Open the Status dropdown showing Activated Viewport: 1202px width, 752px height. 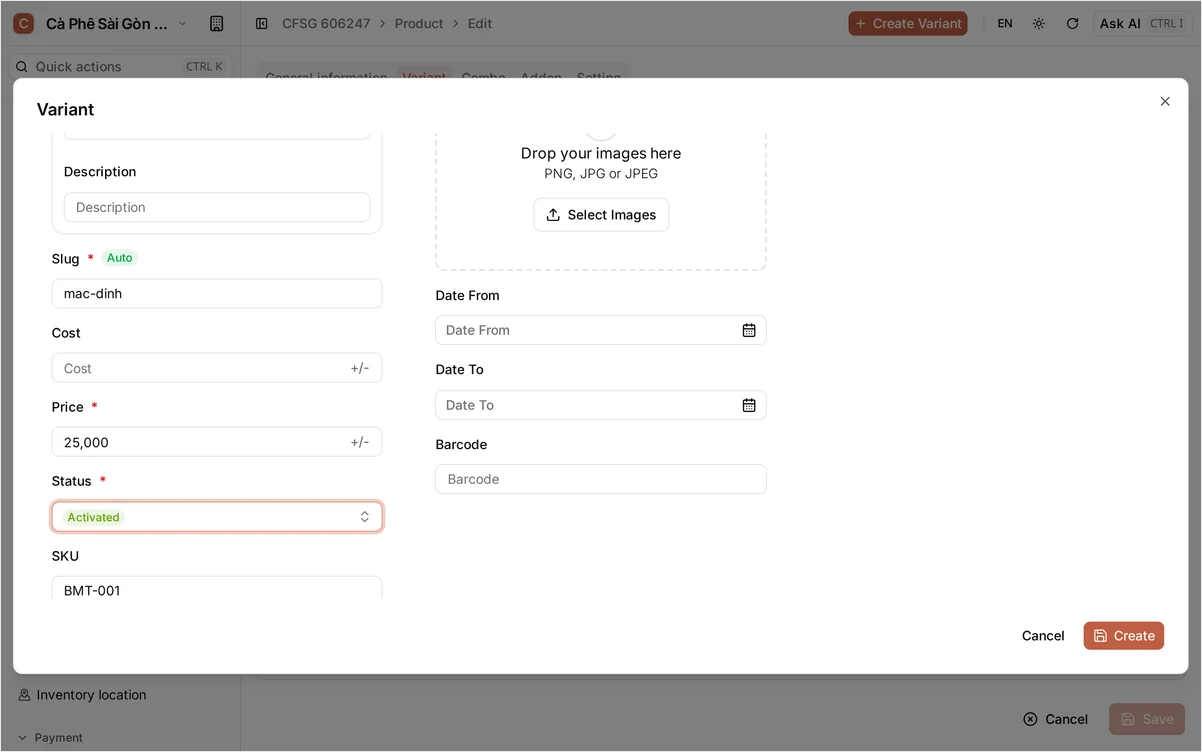pos(217,517)
